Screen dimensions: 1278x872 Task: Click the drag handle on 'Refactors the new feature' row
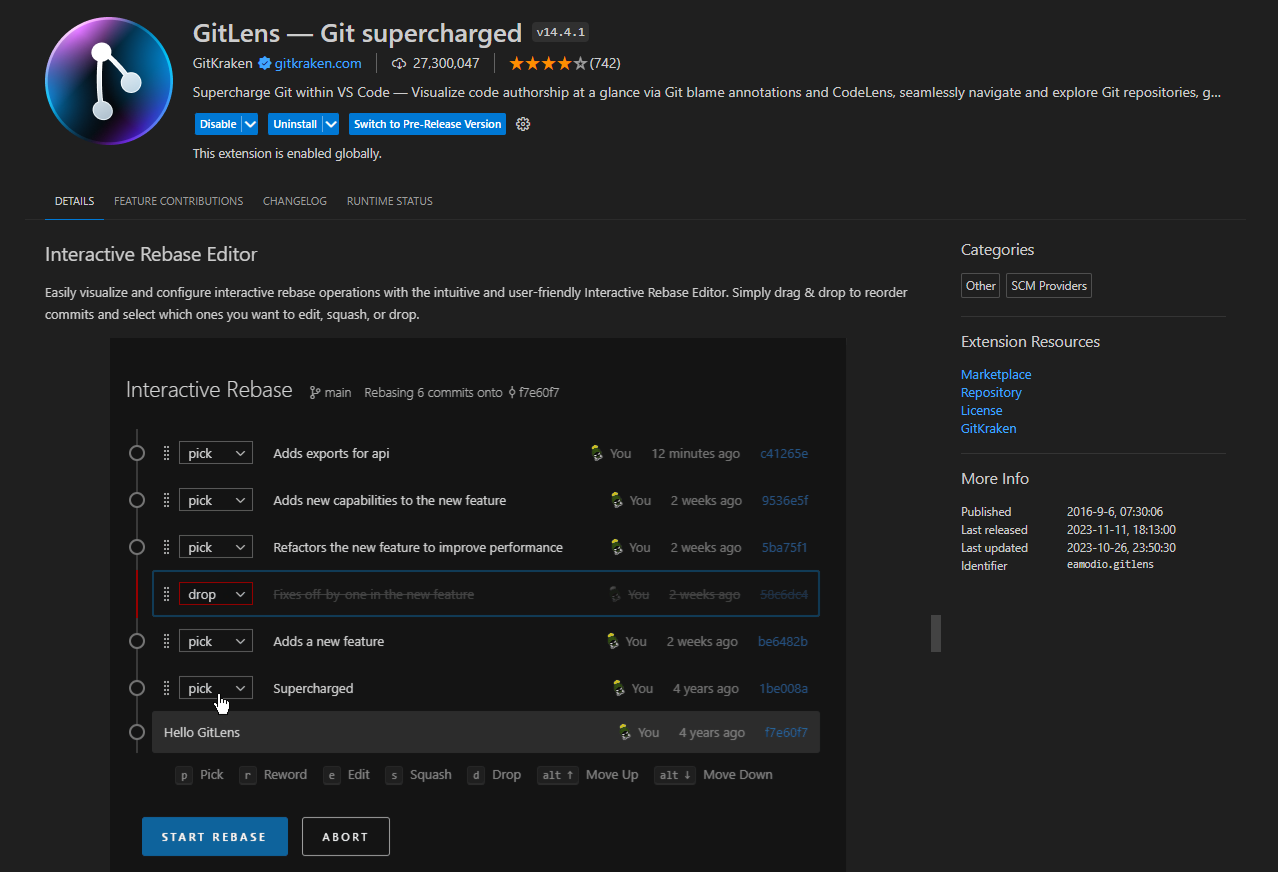click(x=166, y=547)
